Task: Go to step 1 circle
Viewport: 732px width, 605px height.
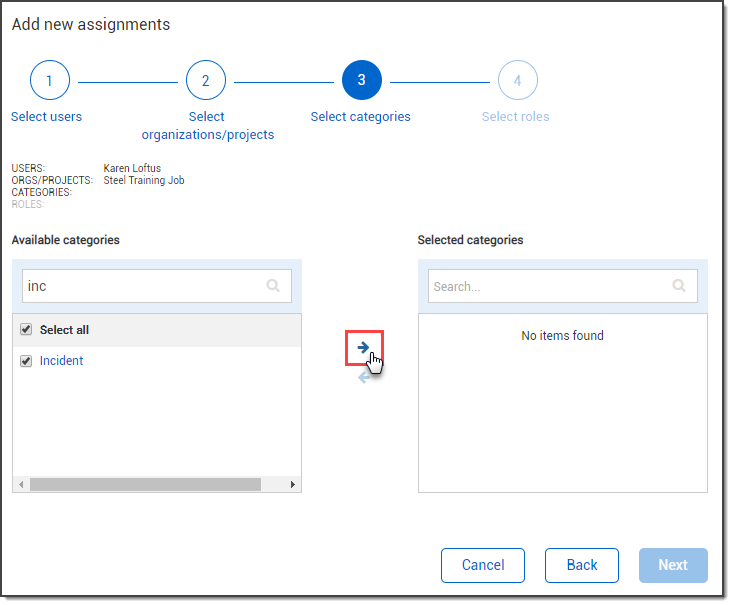Action: click(x=50, y=81)
